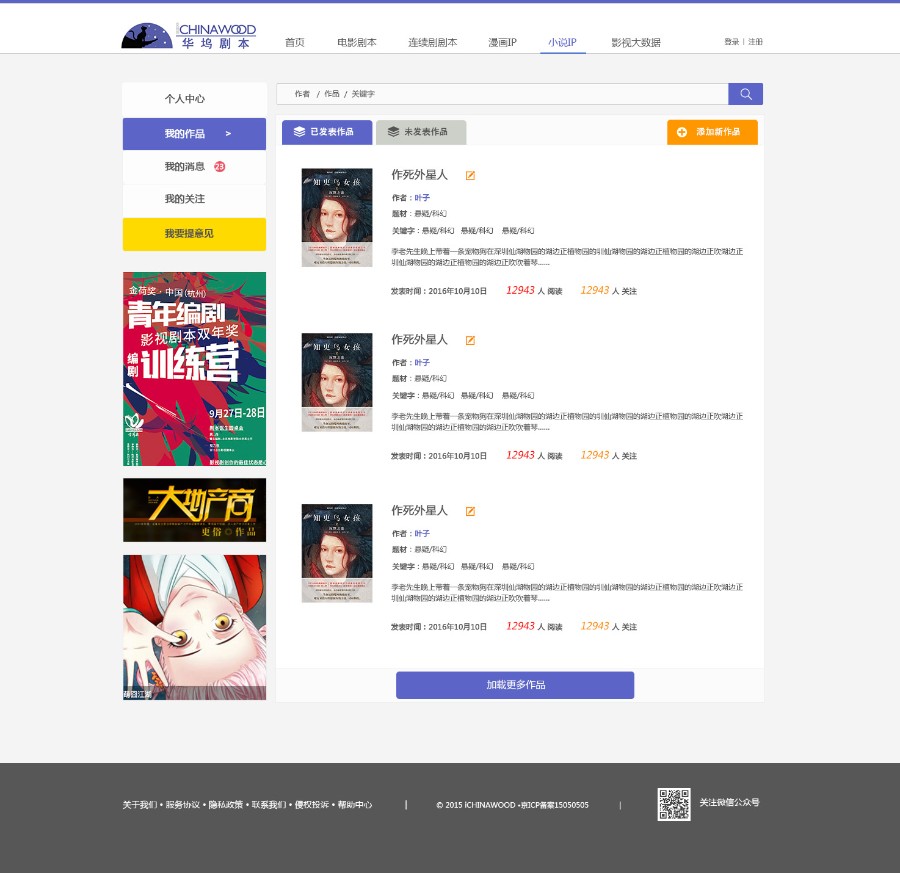Scan the WeChat QR code in footer
This screenshot has width=900, height=873.
click(673, 803)
